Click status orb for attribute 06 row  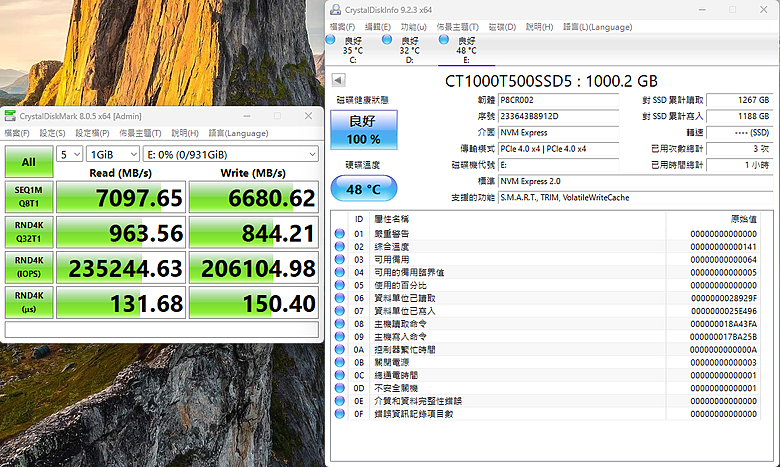tap(340, 298)
